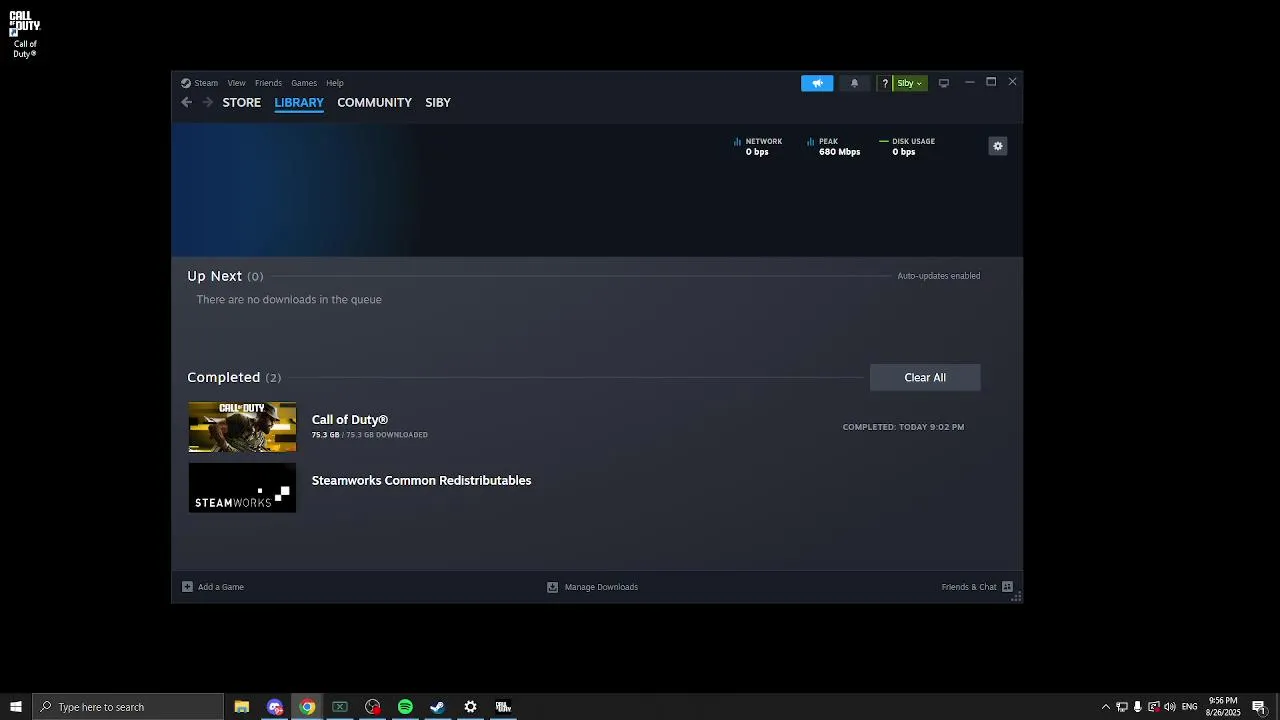The height and width of the screenshot is (720, 1280).
Task: Open the taskbar clock and date
Action: click(x=1223, y=707)
